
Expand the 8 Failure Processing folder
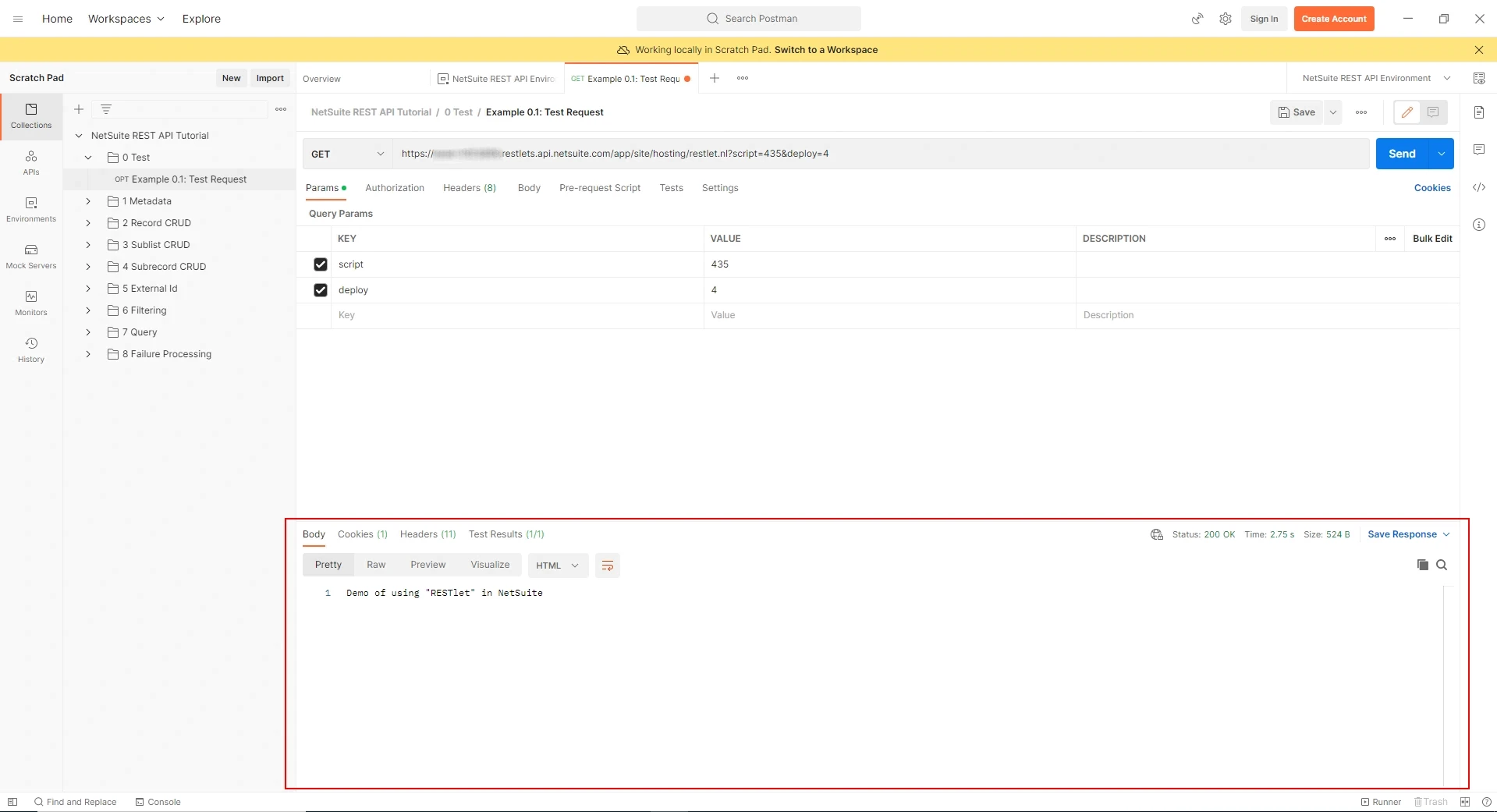(88, 354)
